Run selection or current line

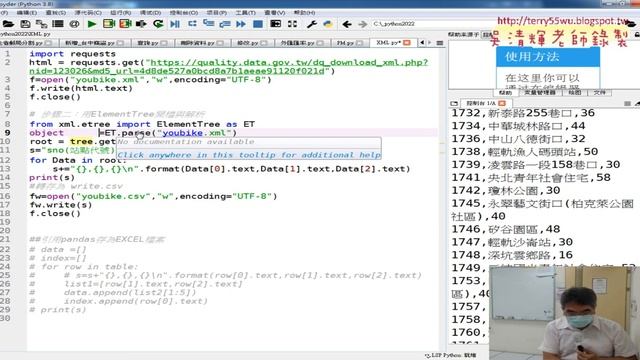pyautogui.click(x=141, y=24)
